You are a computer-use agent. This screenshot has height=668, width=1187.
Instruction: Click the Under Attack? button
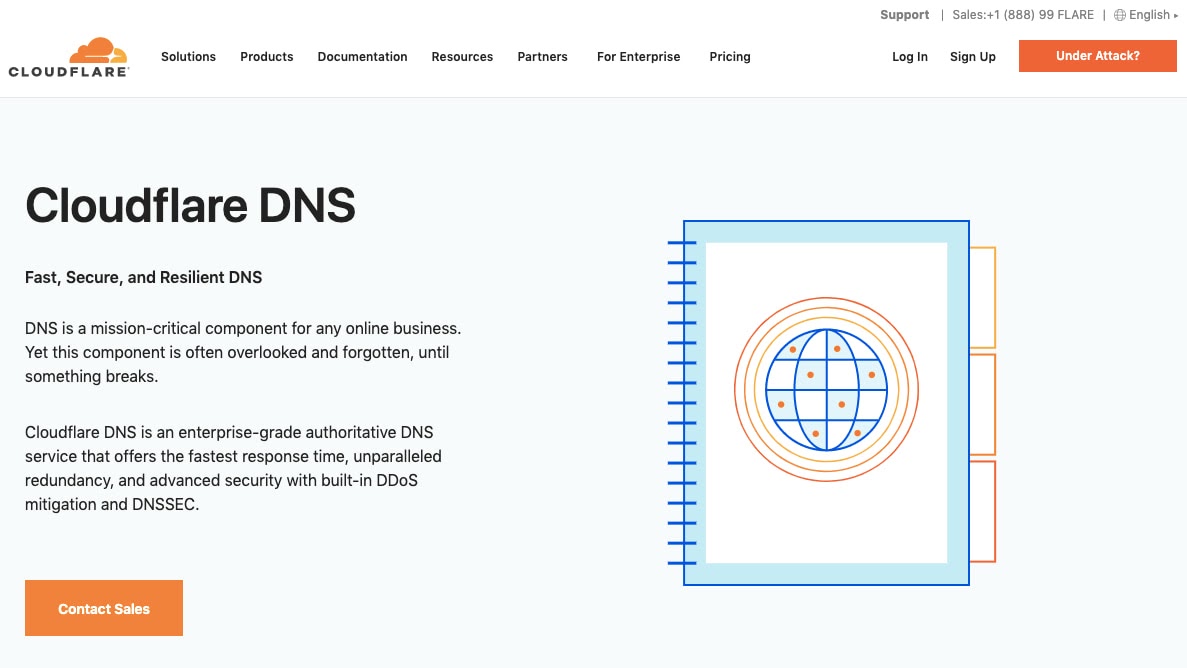point(1097,56)
